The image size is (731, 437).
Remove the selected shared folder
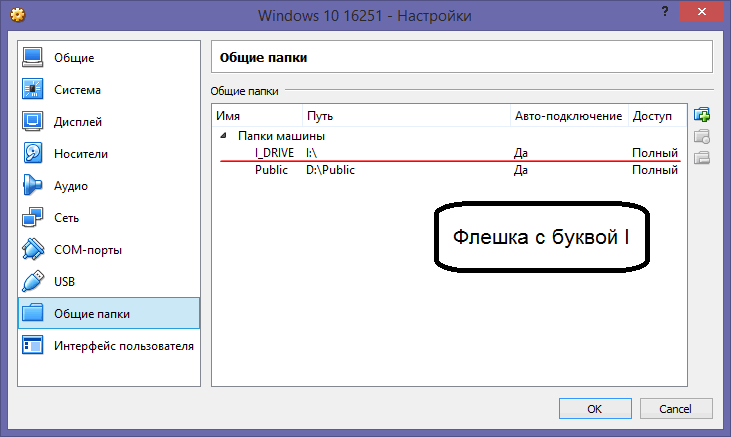pos(702,158)
